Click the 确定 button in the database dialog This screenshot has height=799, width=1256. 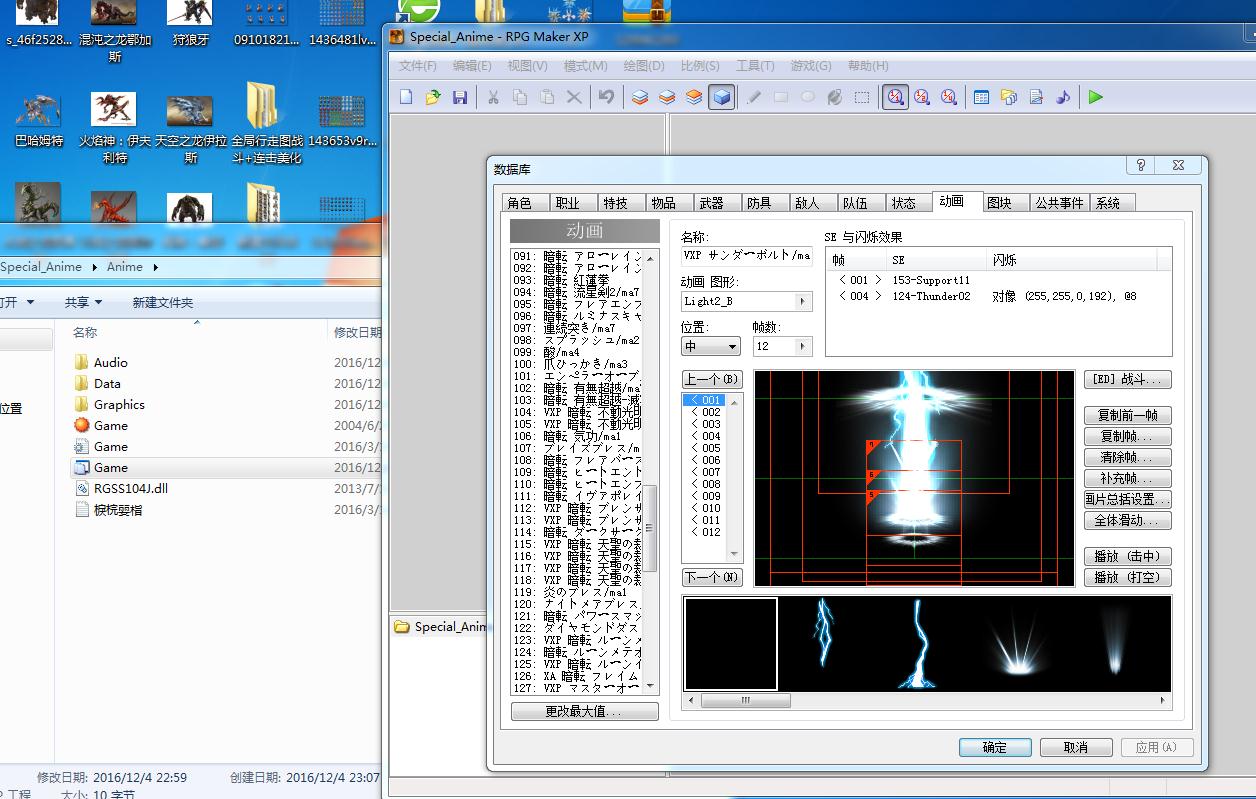click(995, 747)
